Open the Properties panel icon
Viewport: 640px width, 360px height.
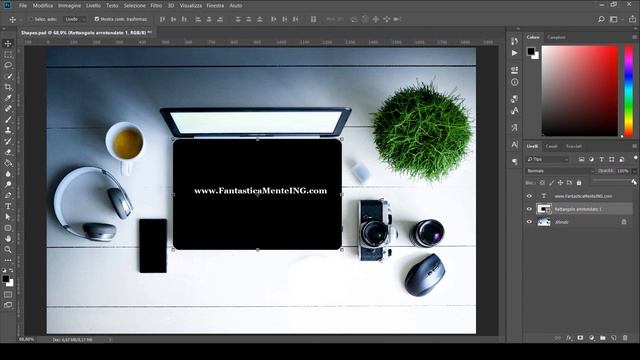tap(514, 70)
